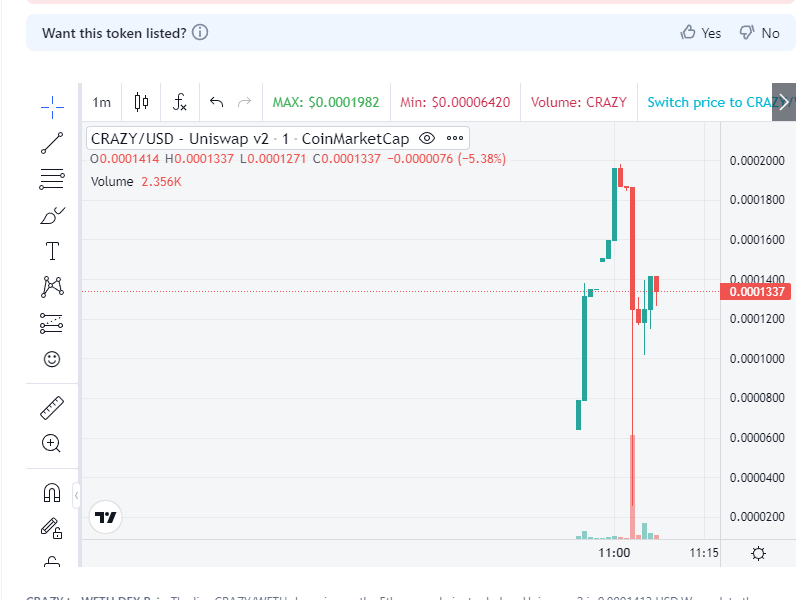Select the text annotation tool
This screenshot has height=600, width=800.
tap(52, 251)
